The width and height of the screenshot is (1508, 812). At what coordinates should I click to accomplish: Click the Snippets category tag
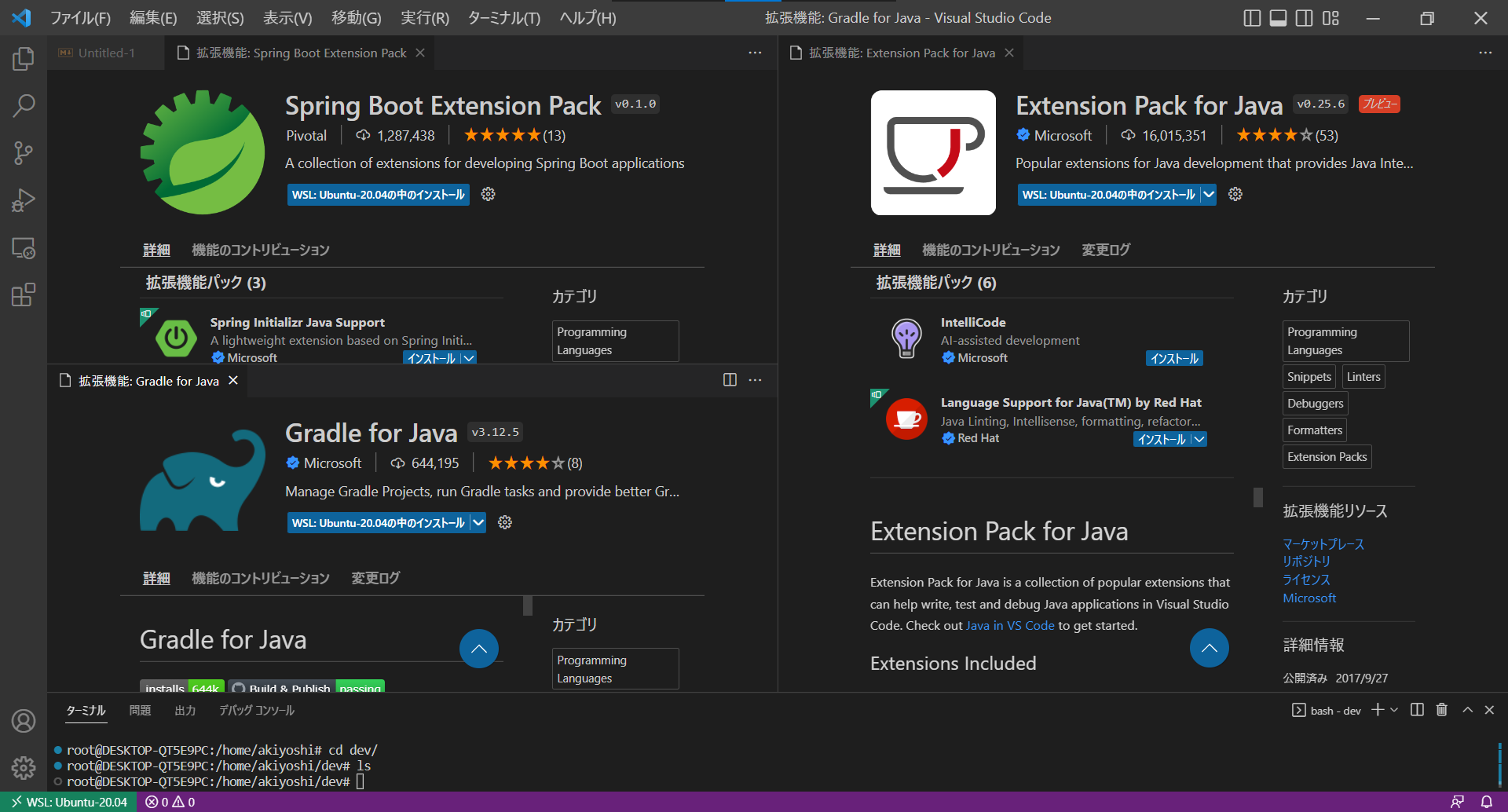1309,377
